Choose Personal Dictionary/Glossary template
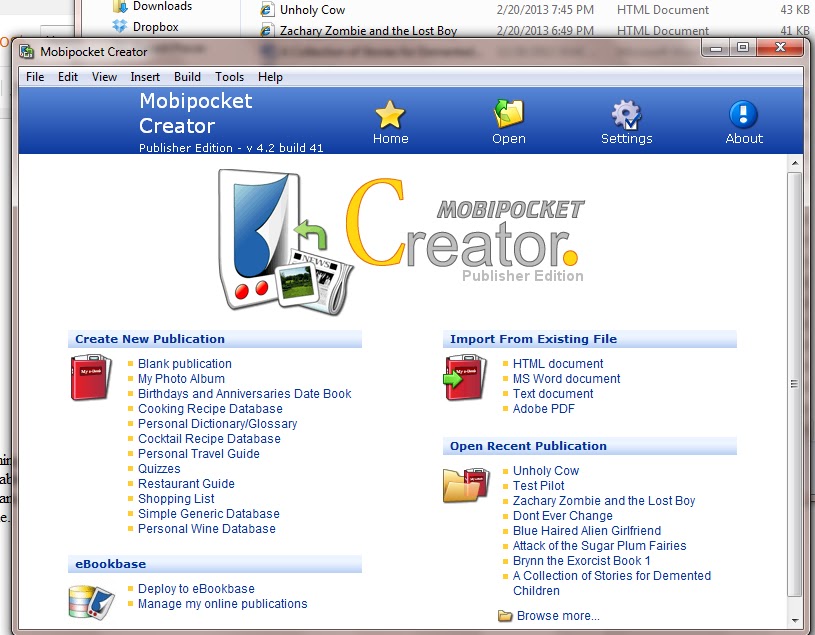This screenshot has height=635, width=815. (217, 424)
